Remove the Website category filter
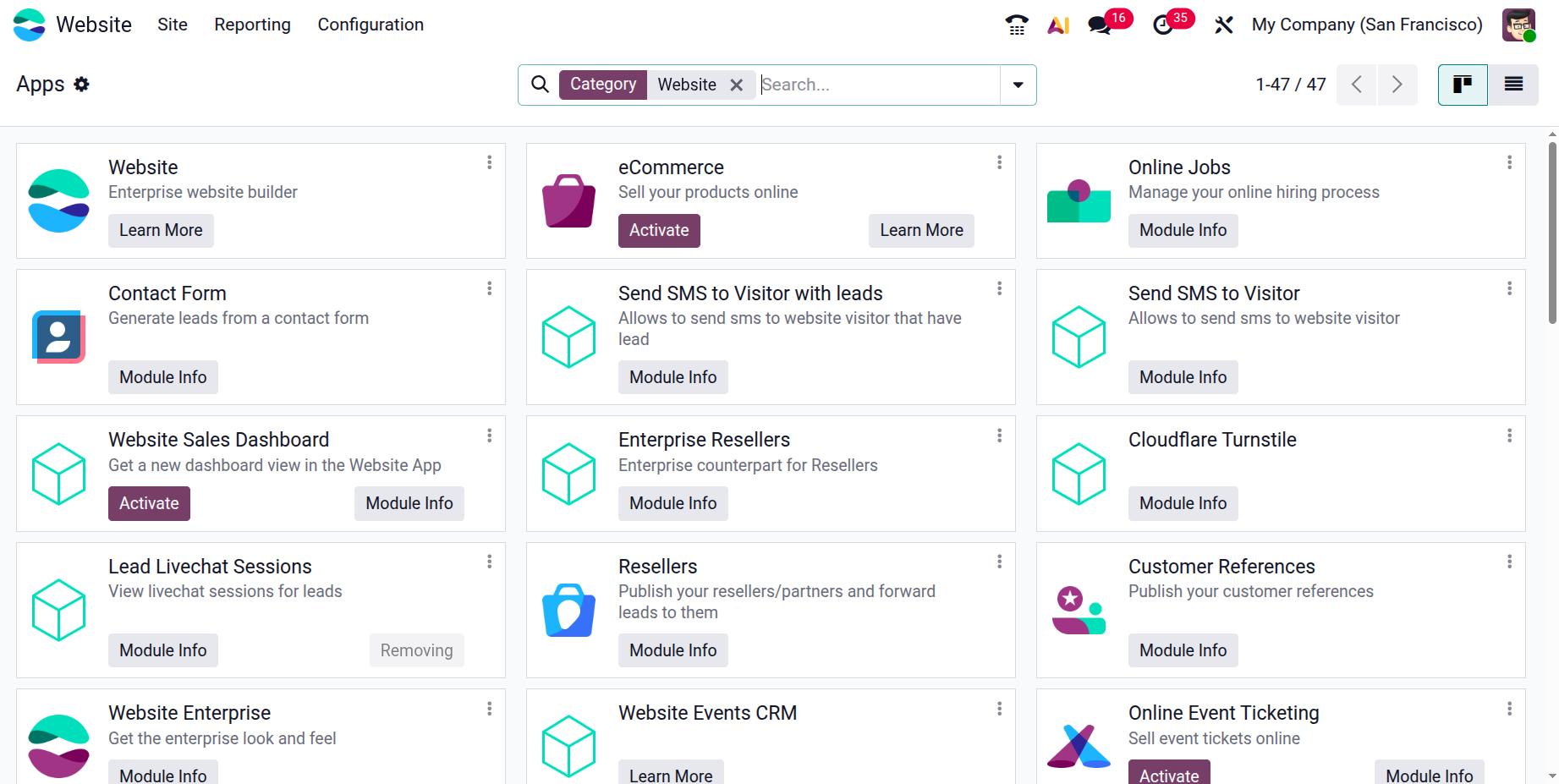This screenshot has width=1559, height=784. [737, 85]
